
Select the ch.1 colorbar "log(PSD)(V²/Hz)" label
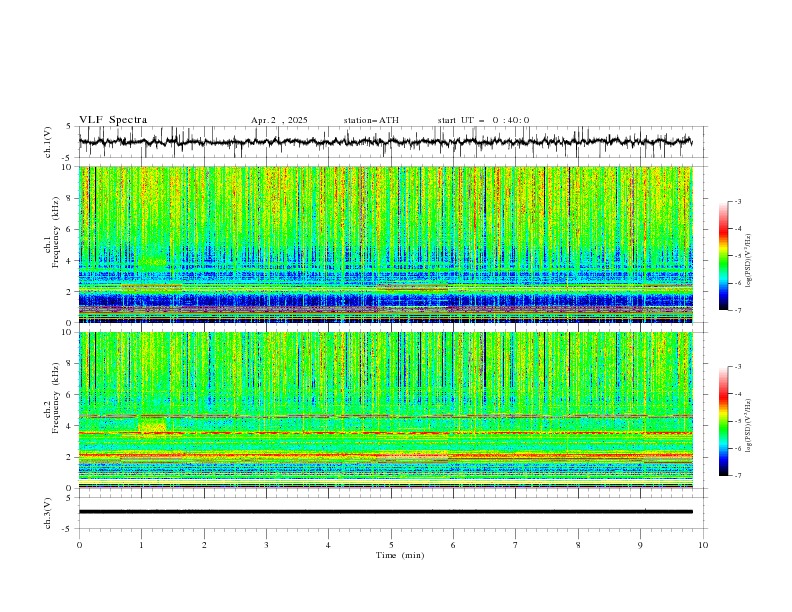[749, 261]
